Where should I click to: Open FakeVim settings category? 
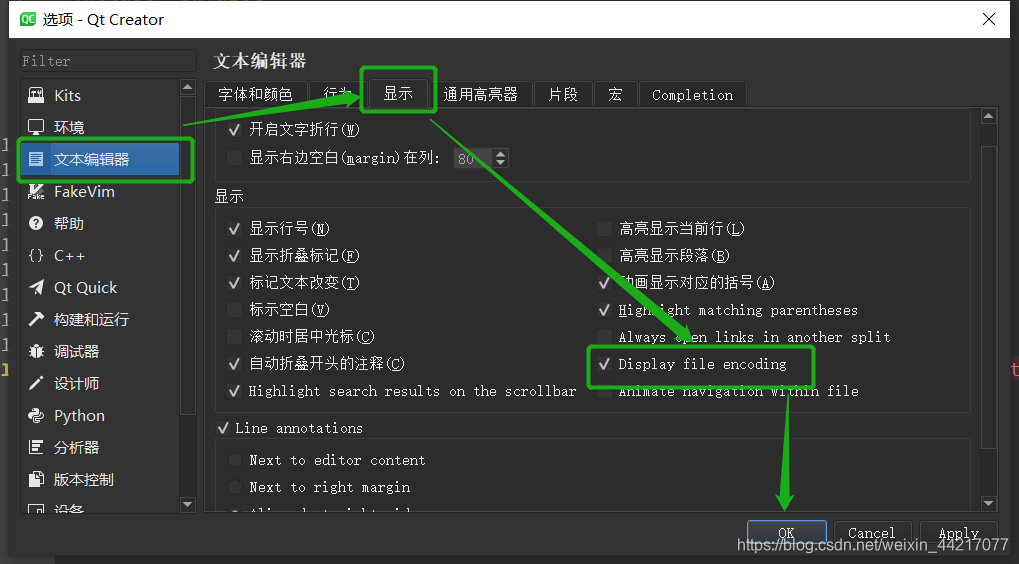point(99,192)
